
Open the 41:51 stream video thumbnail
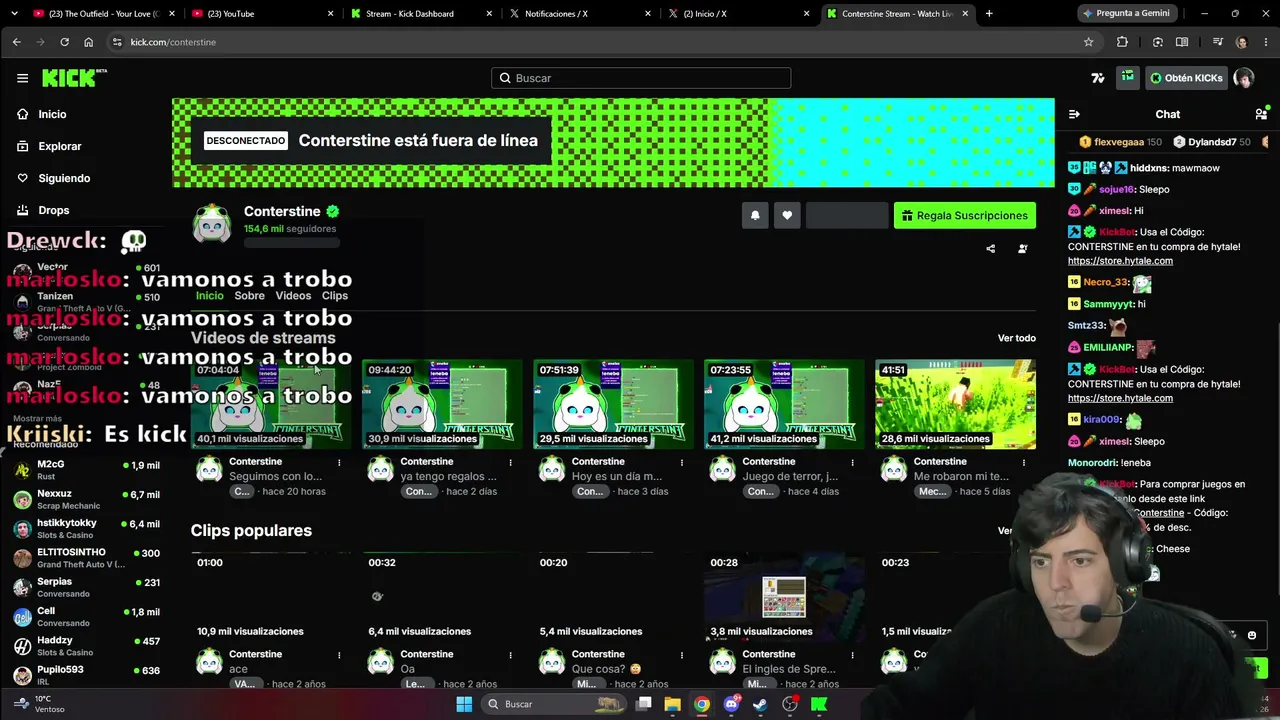point(955,404)
